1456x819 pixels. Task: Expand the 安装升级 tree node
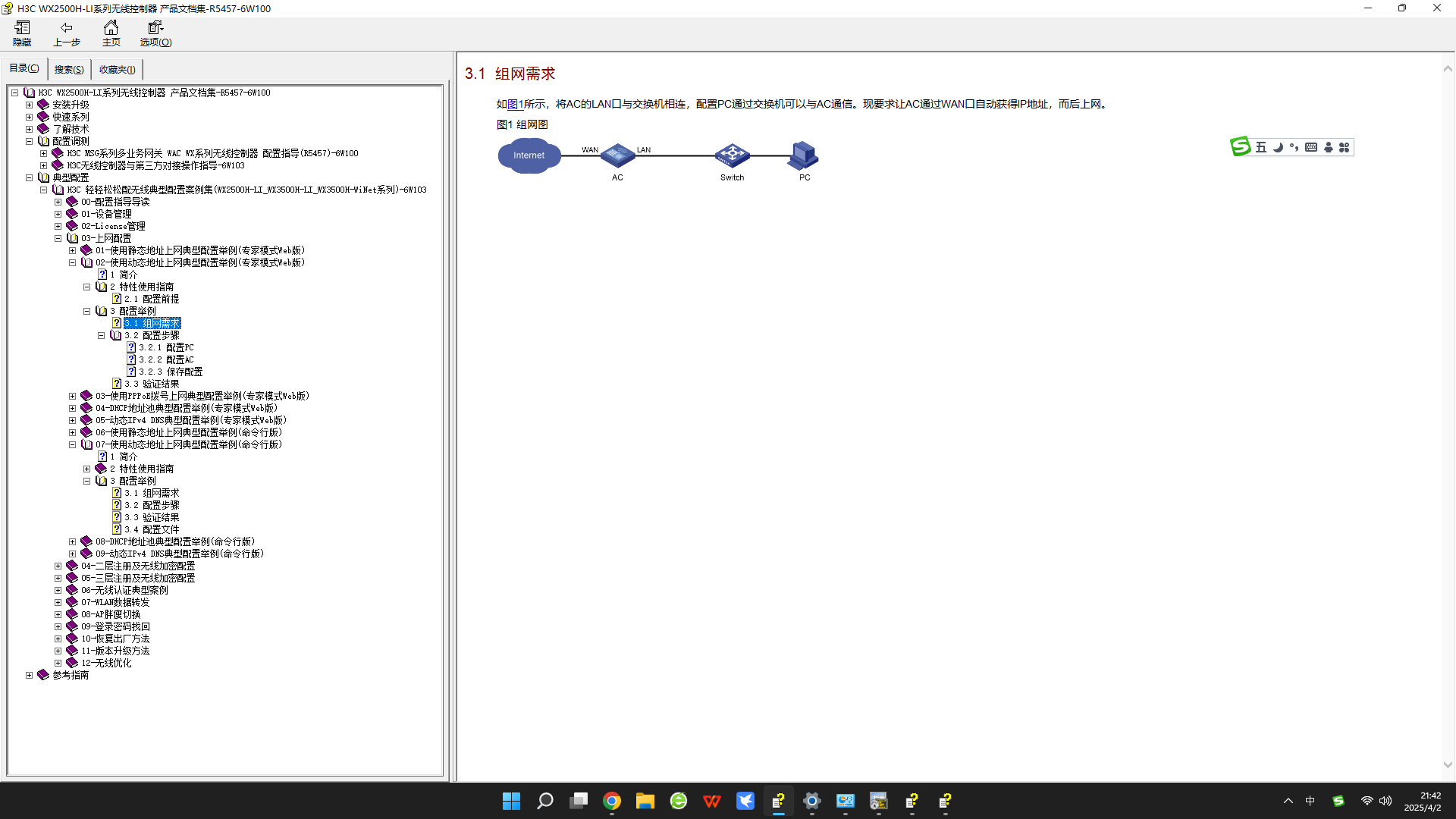pos(30,105)
